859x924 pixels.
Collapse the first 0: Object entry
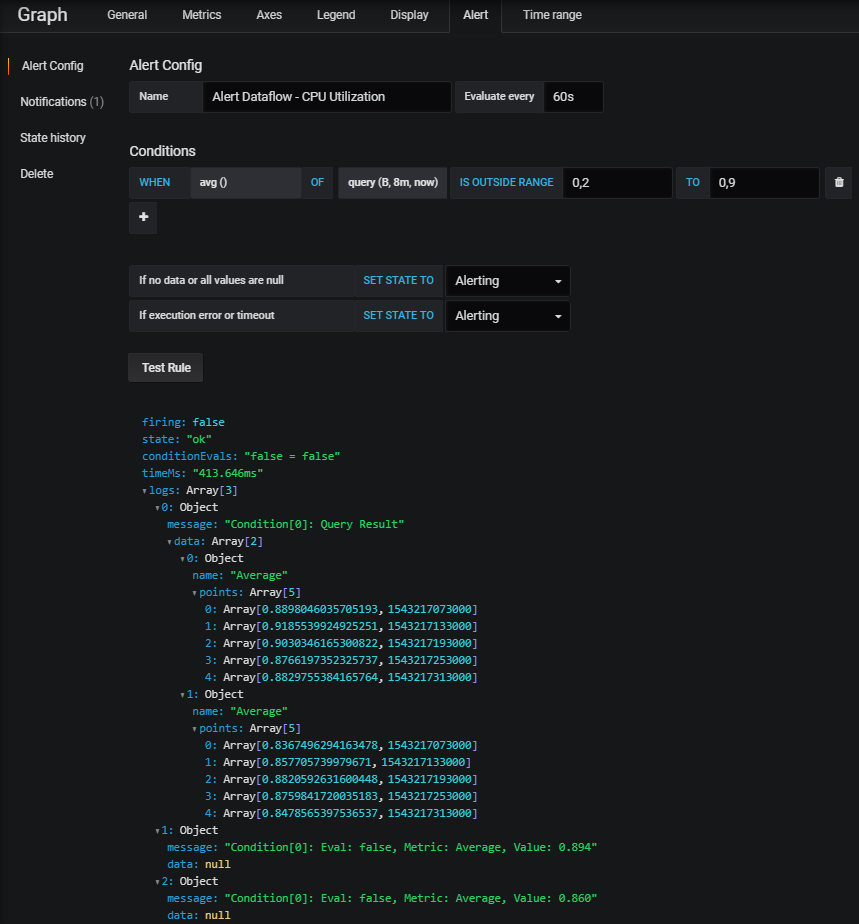[x=156, y=507]
